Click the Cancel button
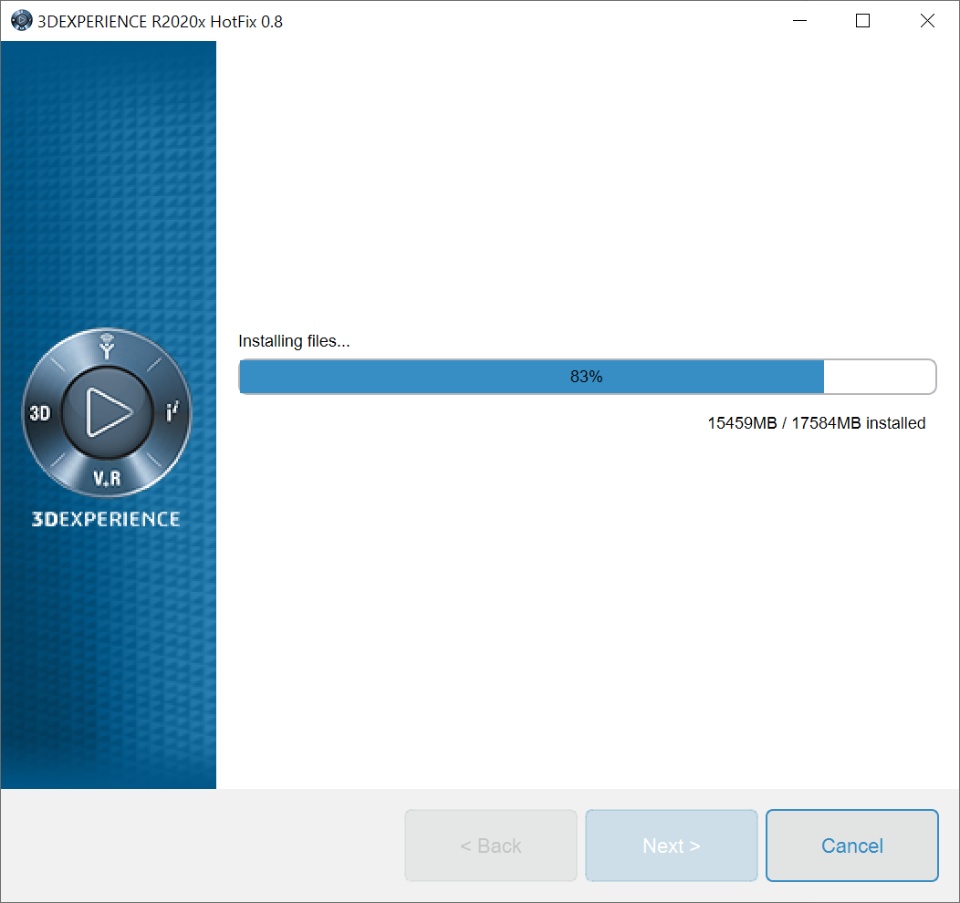Screen dimensions: 960x903 coord(852,845)
